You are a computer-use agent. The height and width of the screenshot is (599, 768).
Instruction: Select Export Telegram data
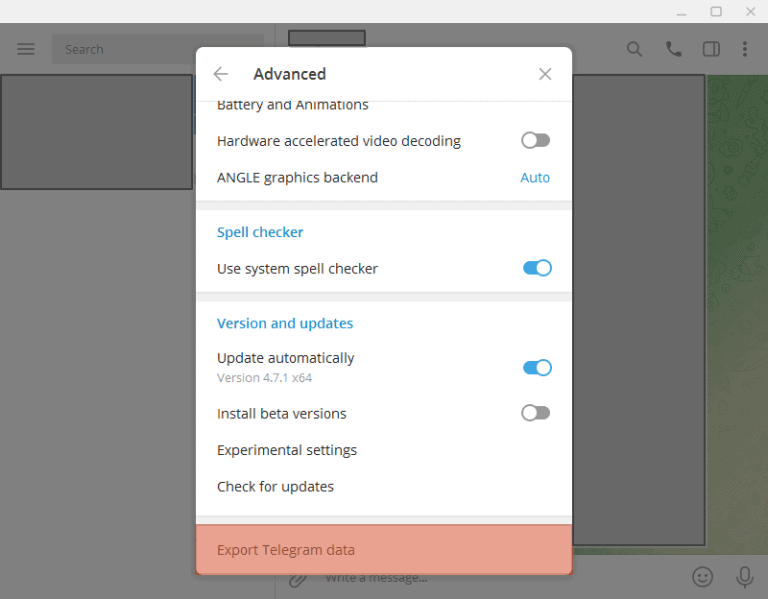pos(286,550)
